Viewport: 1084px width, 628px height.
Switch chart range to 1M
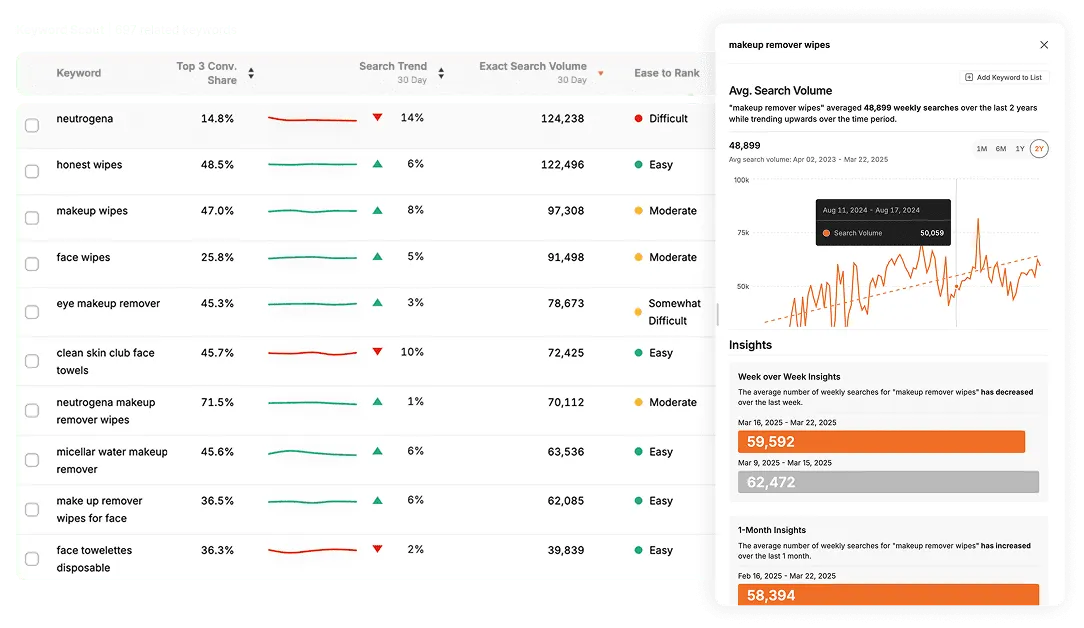click(982, 149)
